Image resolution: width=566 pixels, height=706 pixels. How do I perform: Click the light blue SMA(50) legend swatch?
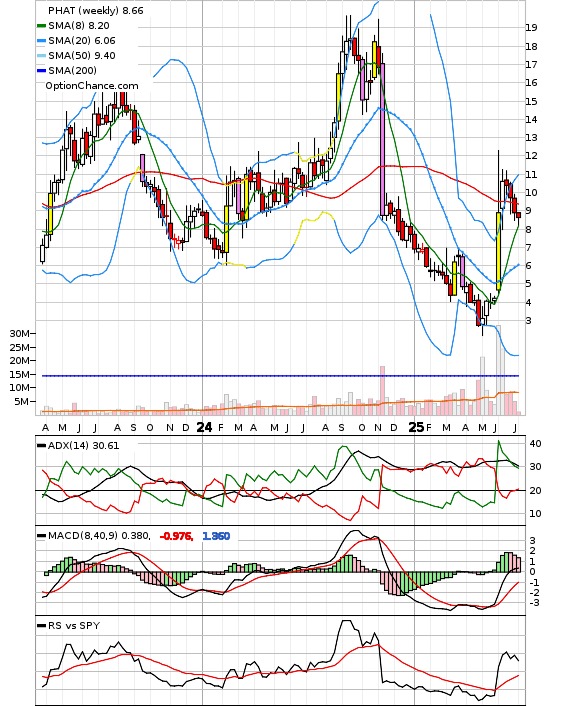click(x=41, y=56)
